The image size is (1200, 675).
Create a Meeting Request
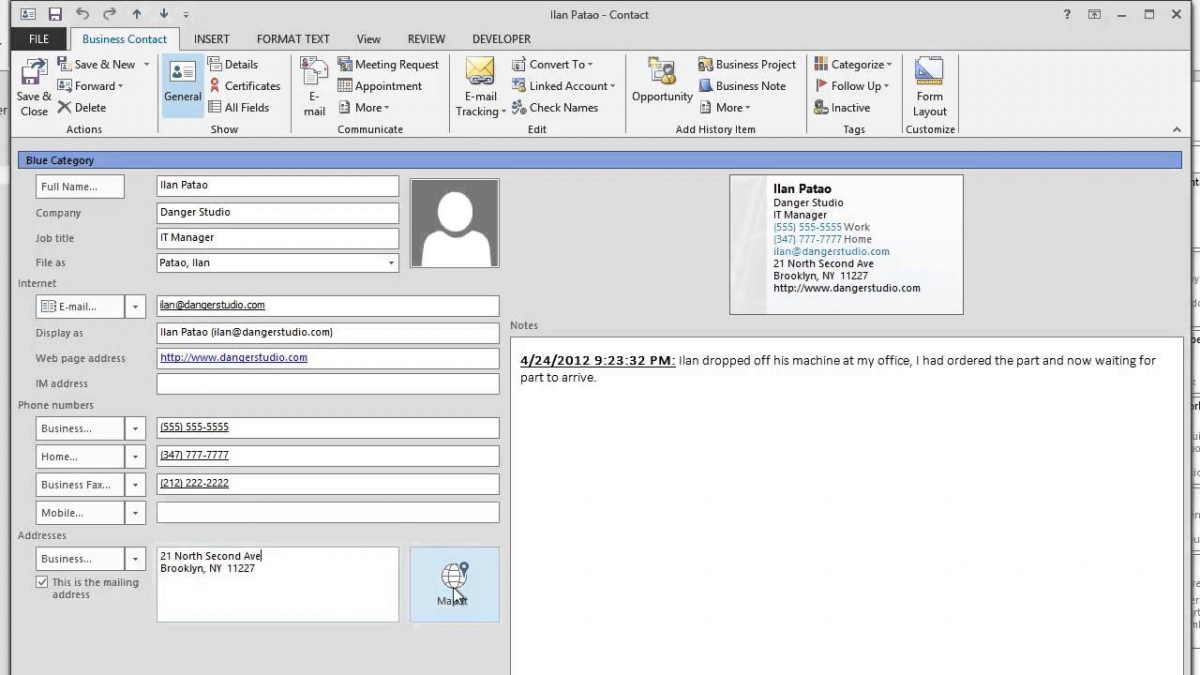[388, 64]
